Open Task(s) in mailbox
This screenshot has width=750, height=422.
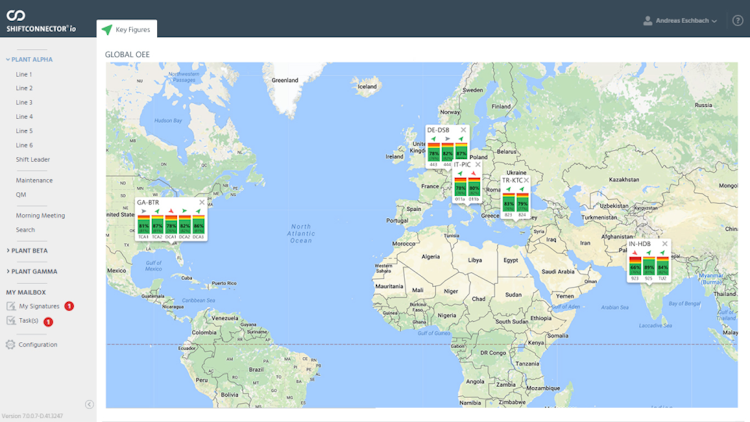coord(28,321)
